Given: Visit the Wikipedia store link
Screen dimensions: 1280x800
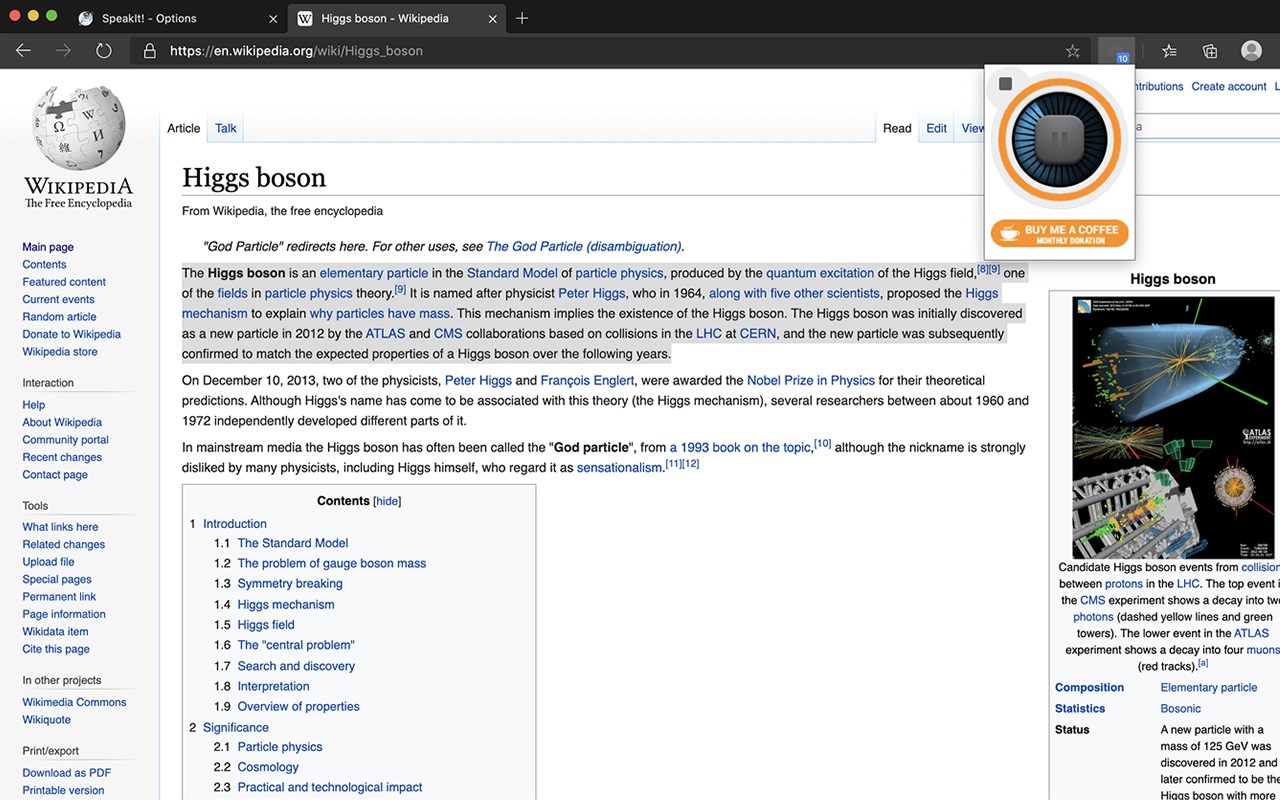Looking at the screenshot, I should click(61, 352).
